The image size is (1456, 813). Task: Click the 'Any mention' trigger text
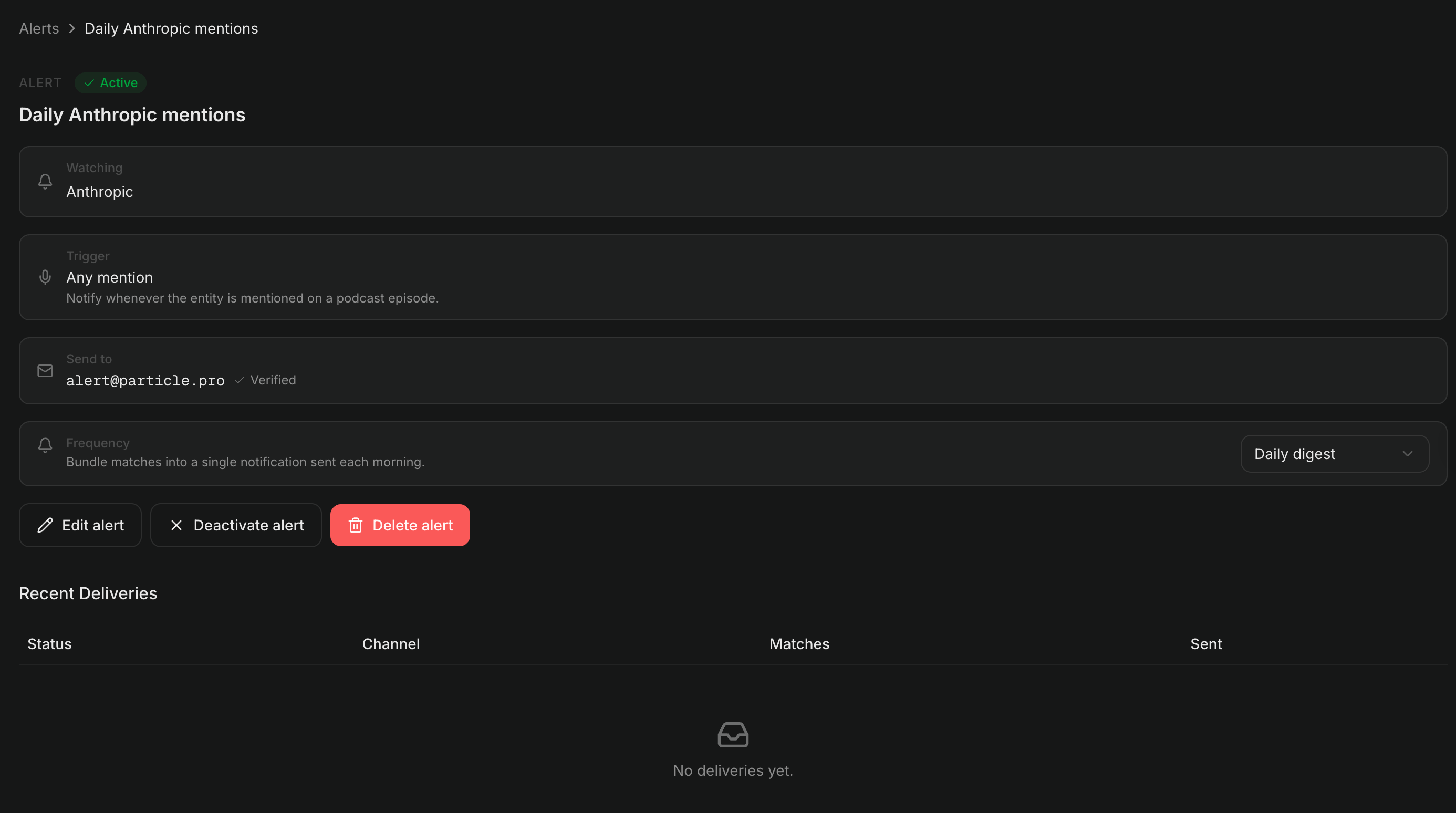coord(110,277)
